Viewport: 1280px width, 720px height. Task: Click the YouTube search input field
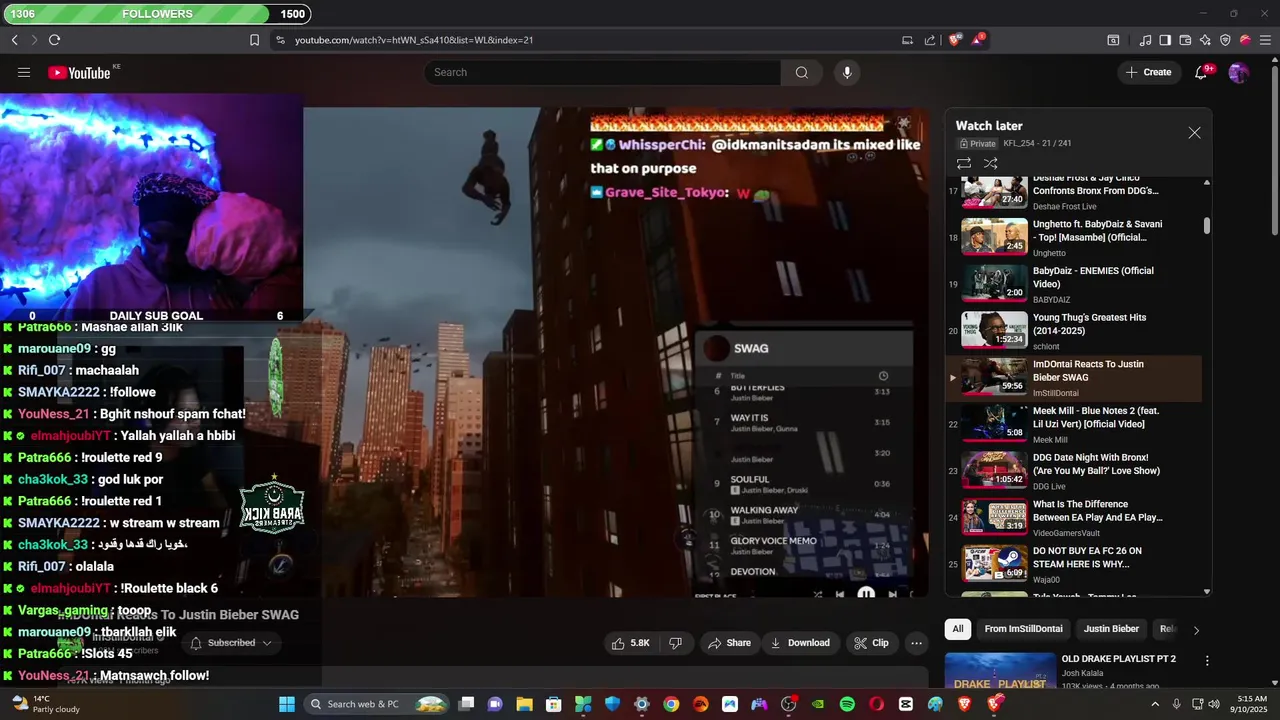coord(603,72)
